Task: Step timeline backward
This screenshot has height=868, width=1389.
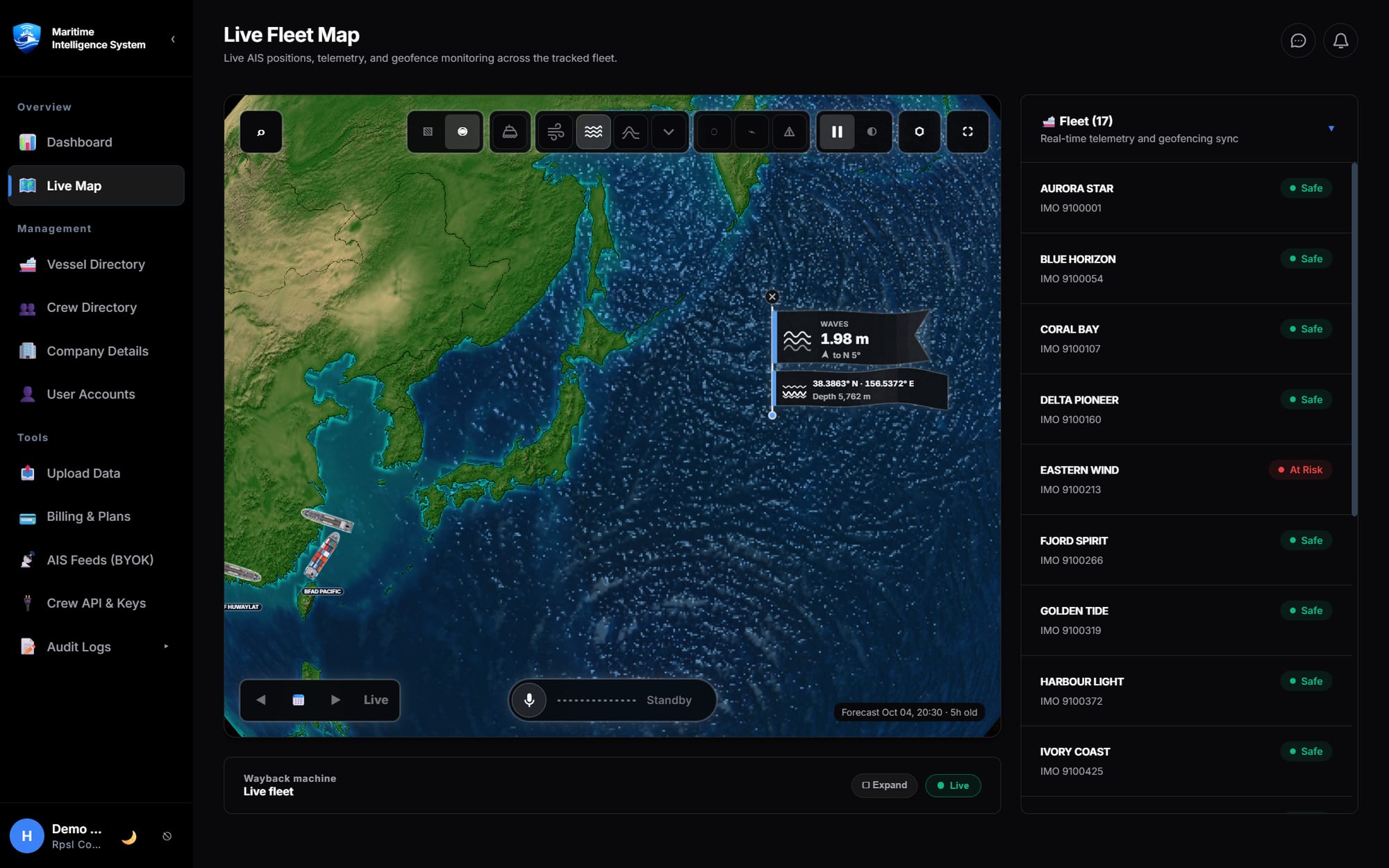Action: click(261, 700)
